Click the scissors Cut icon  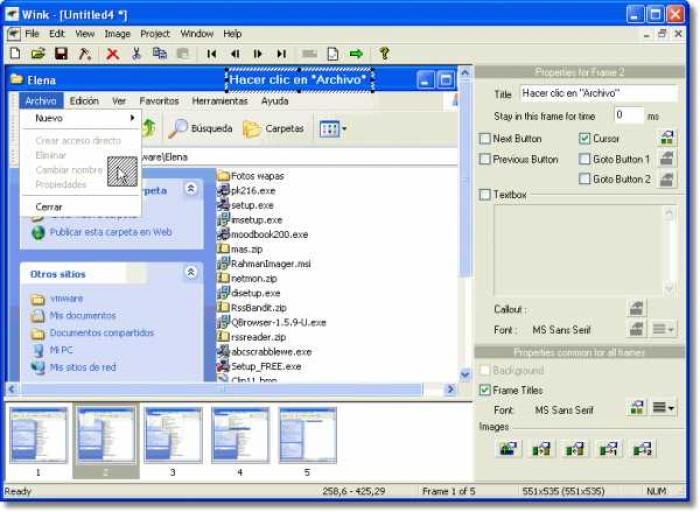point(136,54)
